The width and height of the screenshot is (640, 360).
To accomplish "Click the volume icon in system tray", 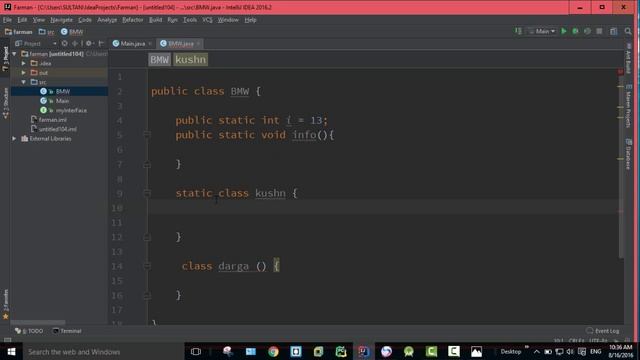I will (570, 351).
